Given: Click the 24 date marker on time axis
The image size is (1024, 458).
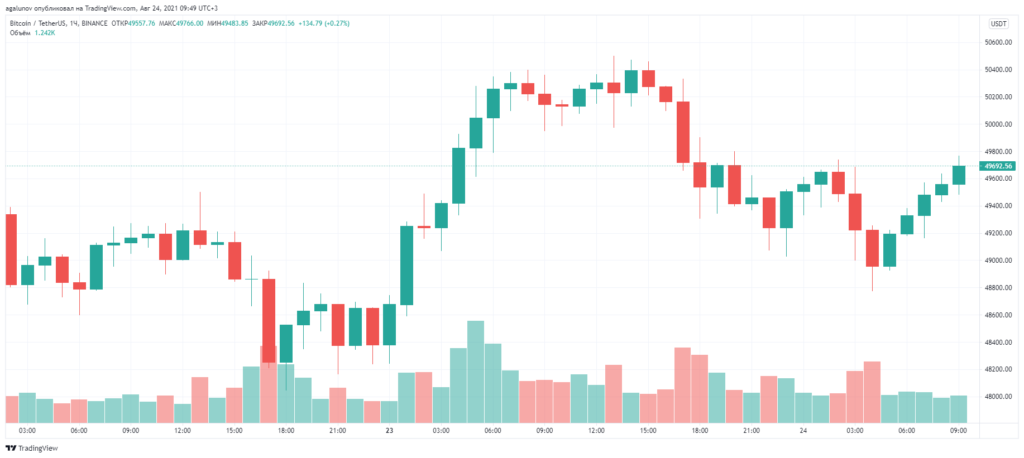Looking at the screenshot, I should click(801, 430).
